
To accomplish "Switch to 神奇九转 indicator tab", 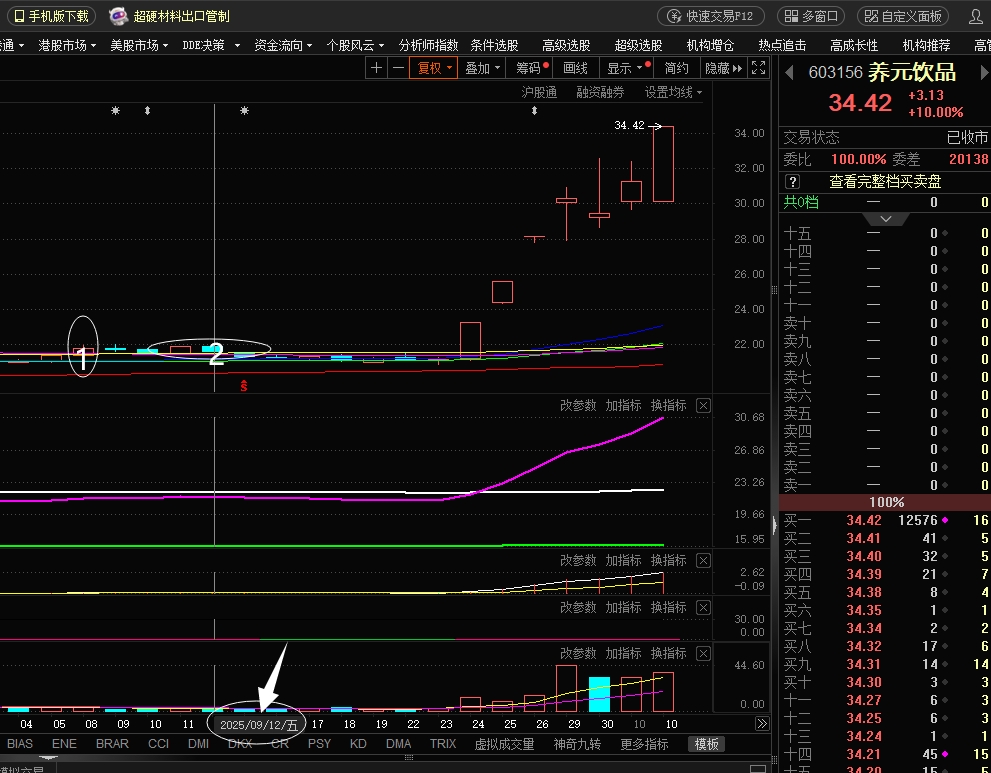I will tap(577, 744).
